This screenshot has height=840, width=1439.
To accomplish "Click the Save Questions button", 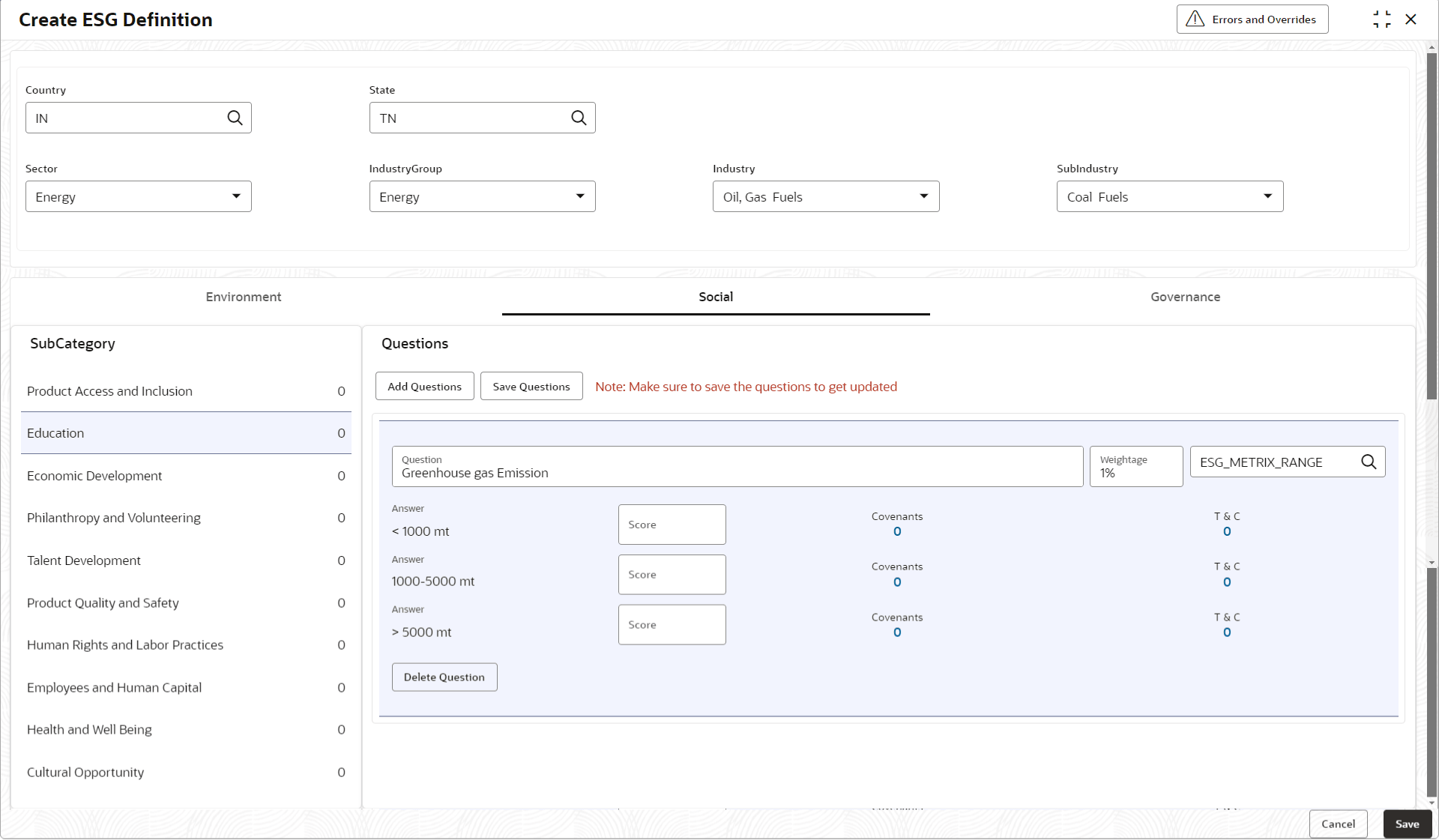I will (531, 387).
